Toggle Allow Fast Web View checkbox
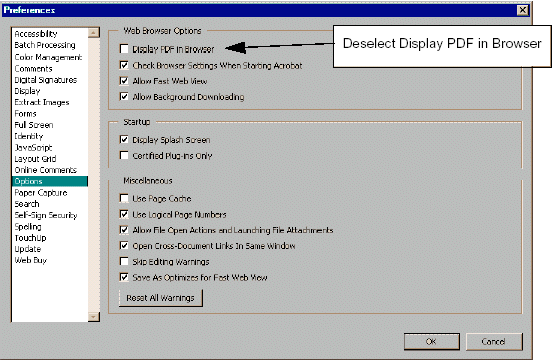The height and width of the screenshot is (361, 554). pyautogui.click(x=124, y=81)
